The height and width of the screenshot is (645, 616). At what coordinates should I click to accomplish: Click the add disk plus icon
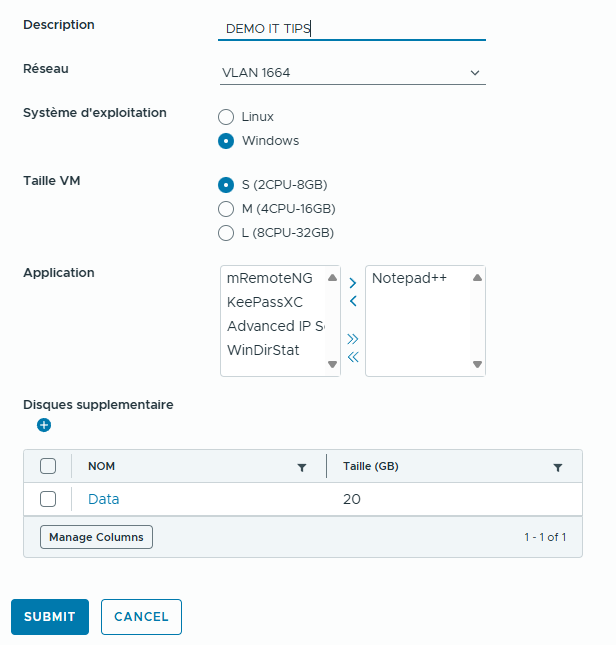click(44, 425)
